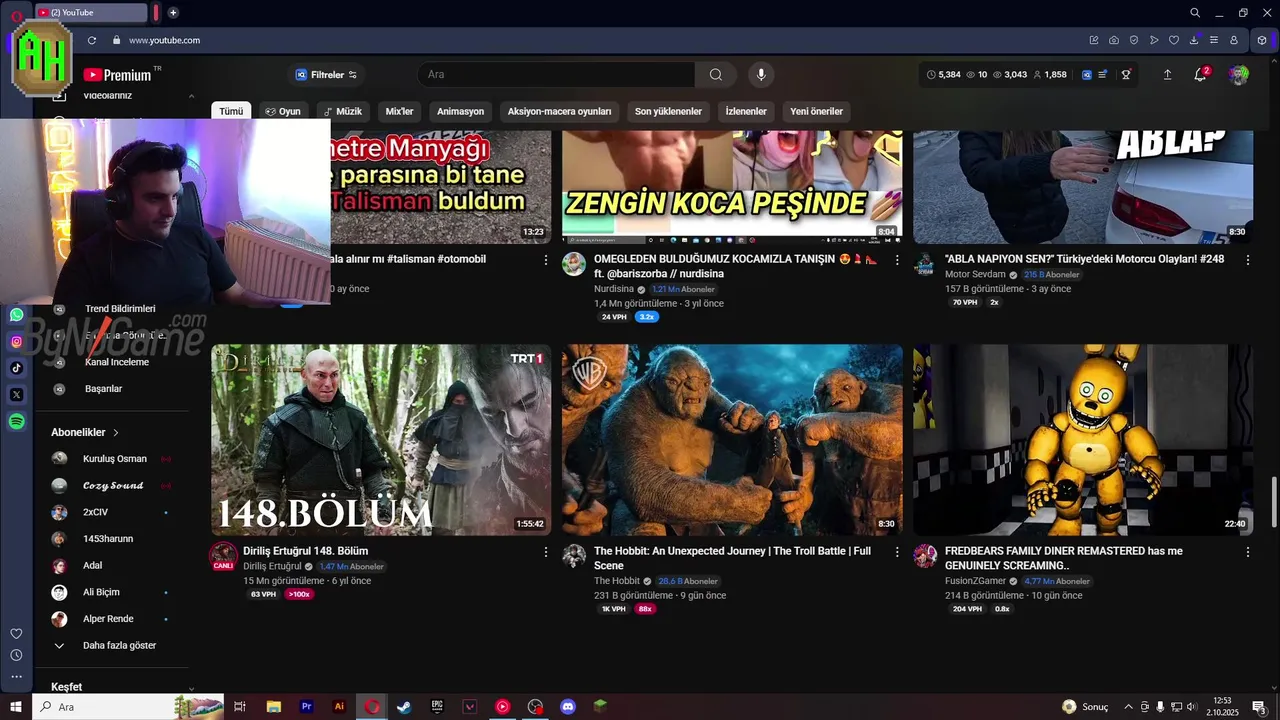Click the Opera extensions cube icon

(1262, 40)
